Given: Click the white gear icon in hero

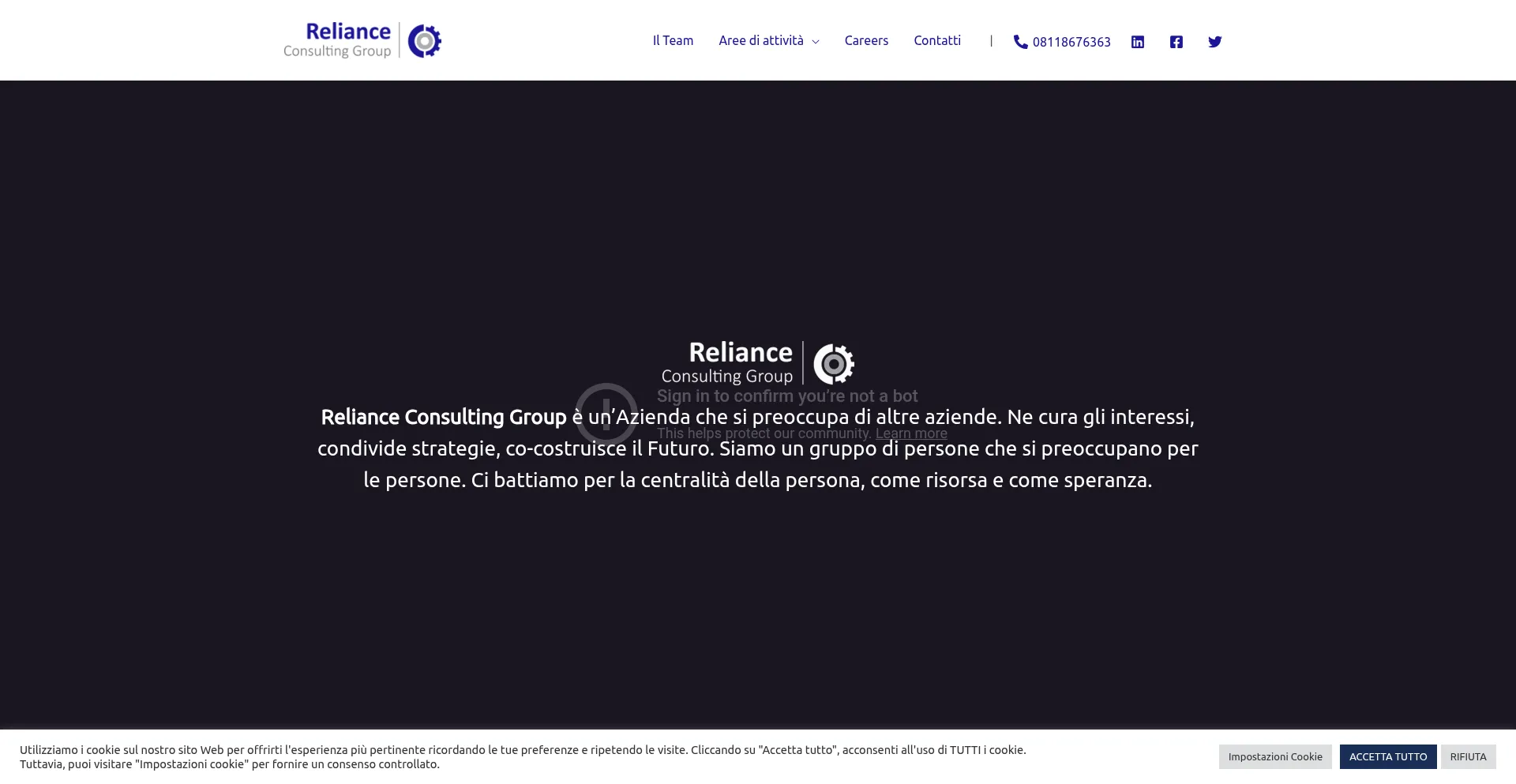Looking at the screenshot, I should point(834,364).
